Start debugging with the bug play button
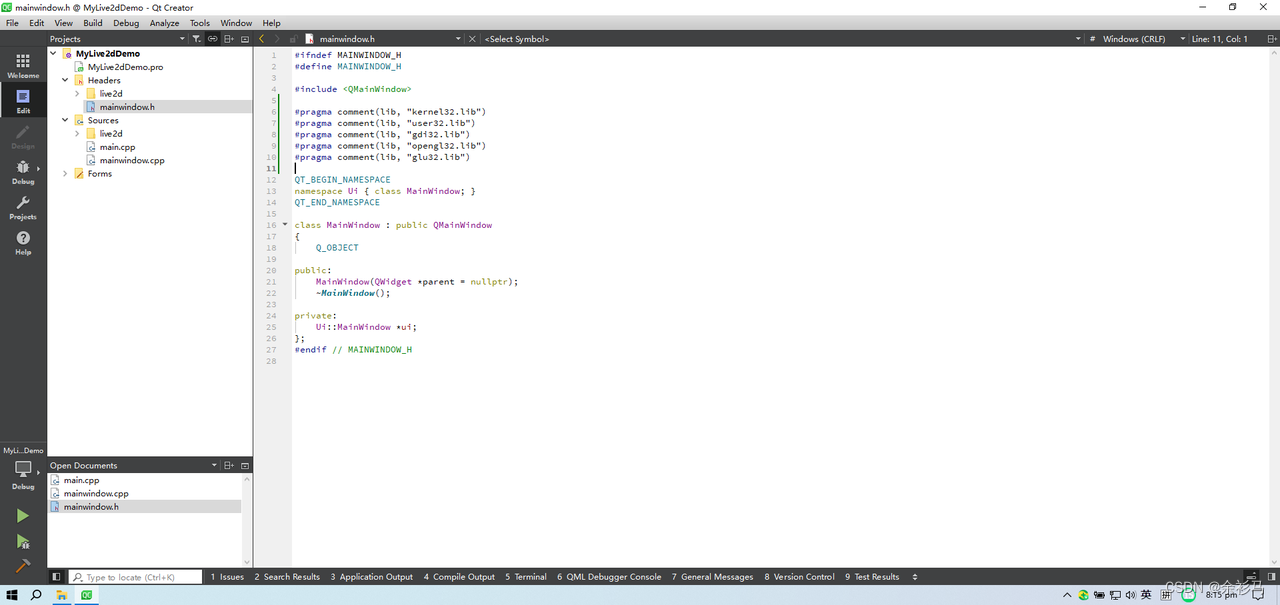Screen dimensions: 1280x605 point(23,541)
